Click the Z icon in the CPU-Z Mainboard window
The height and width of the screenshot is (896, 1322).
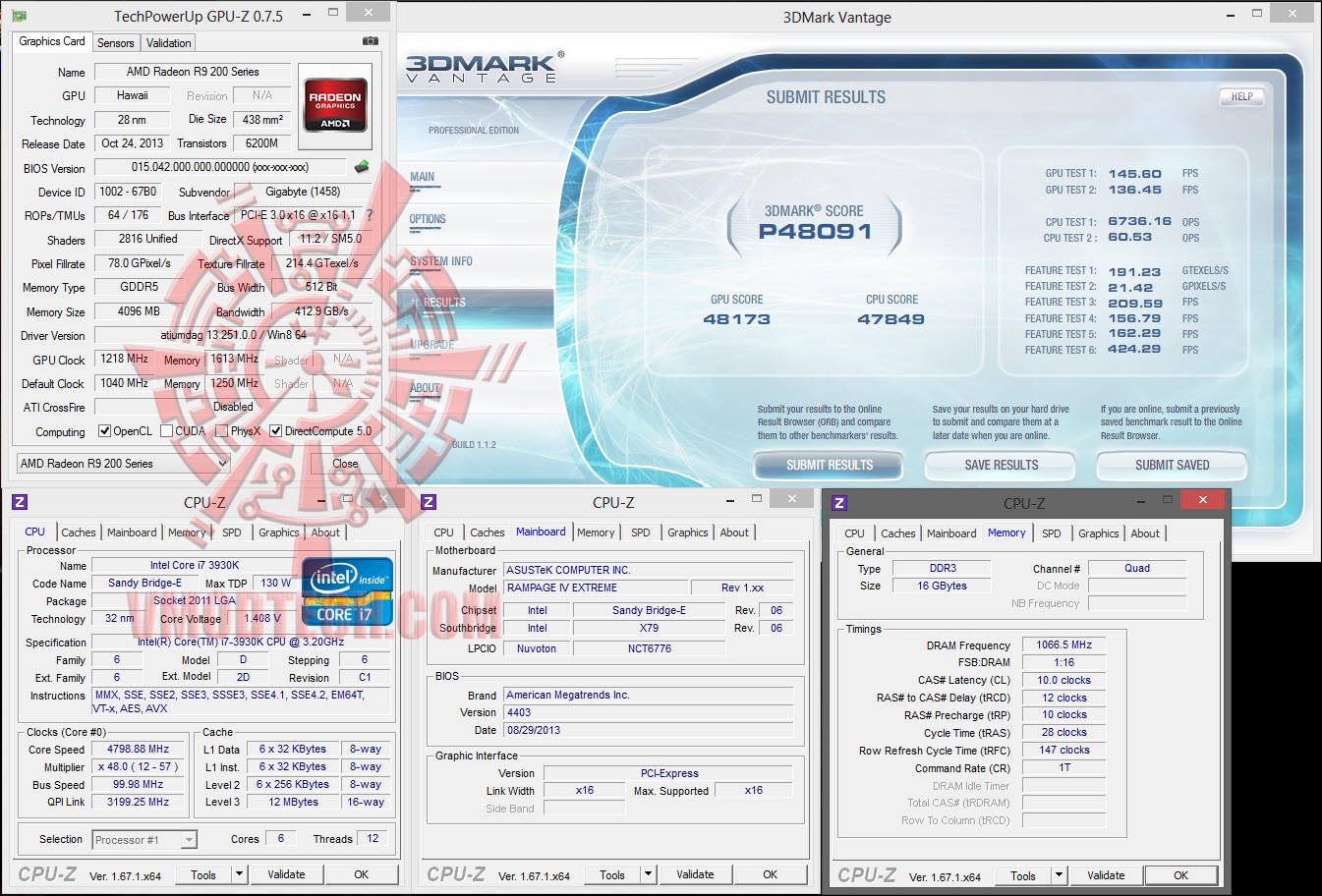coord(429,502)
